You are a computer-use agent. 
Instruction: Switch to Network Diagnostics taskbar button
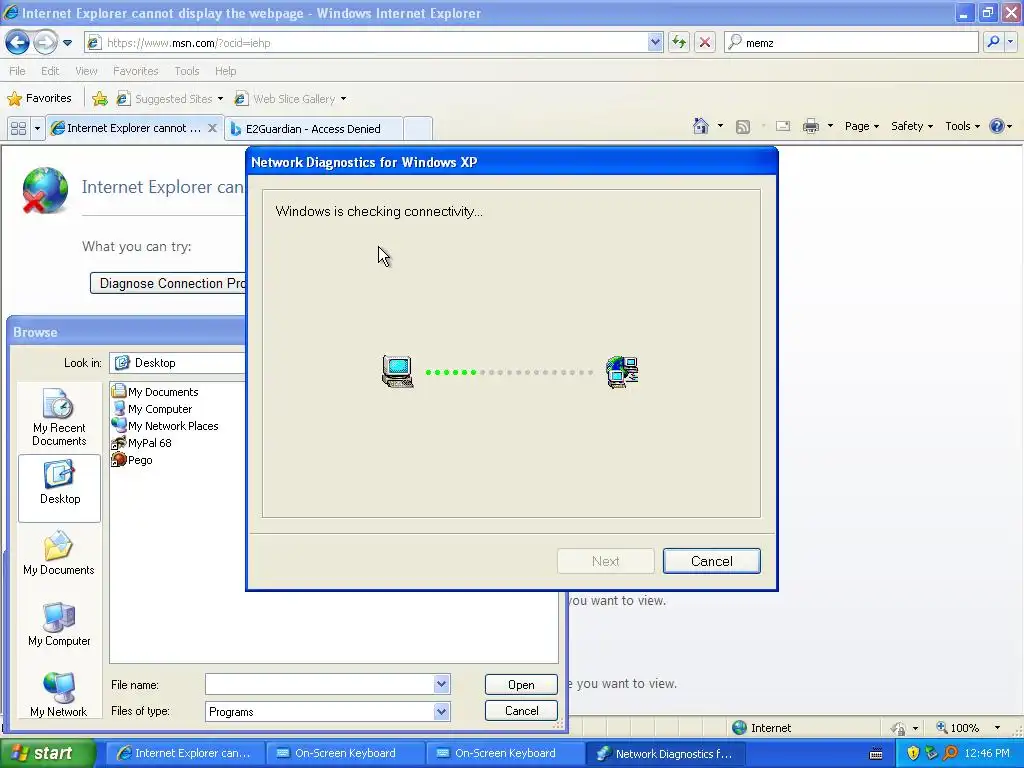[665, 753]
